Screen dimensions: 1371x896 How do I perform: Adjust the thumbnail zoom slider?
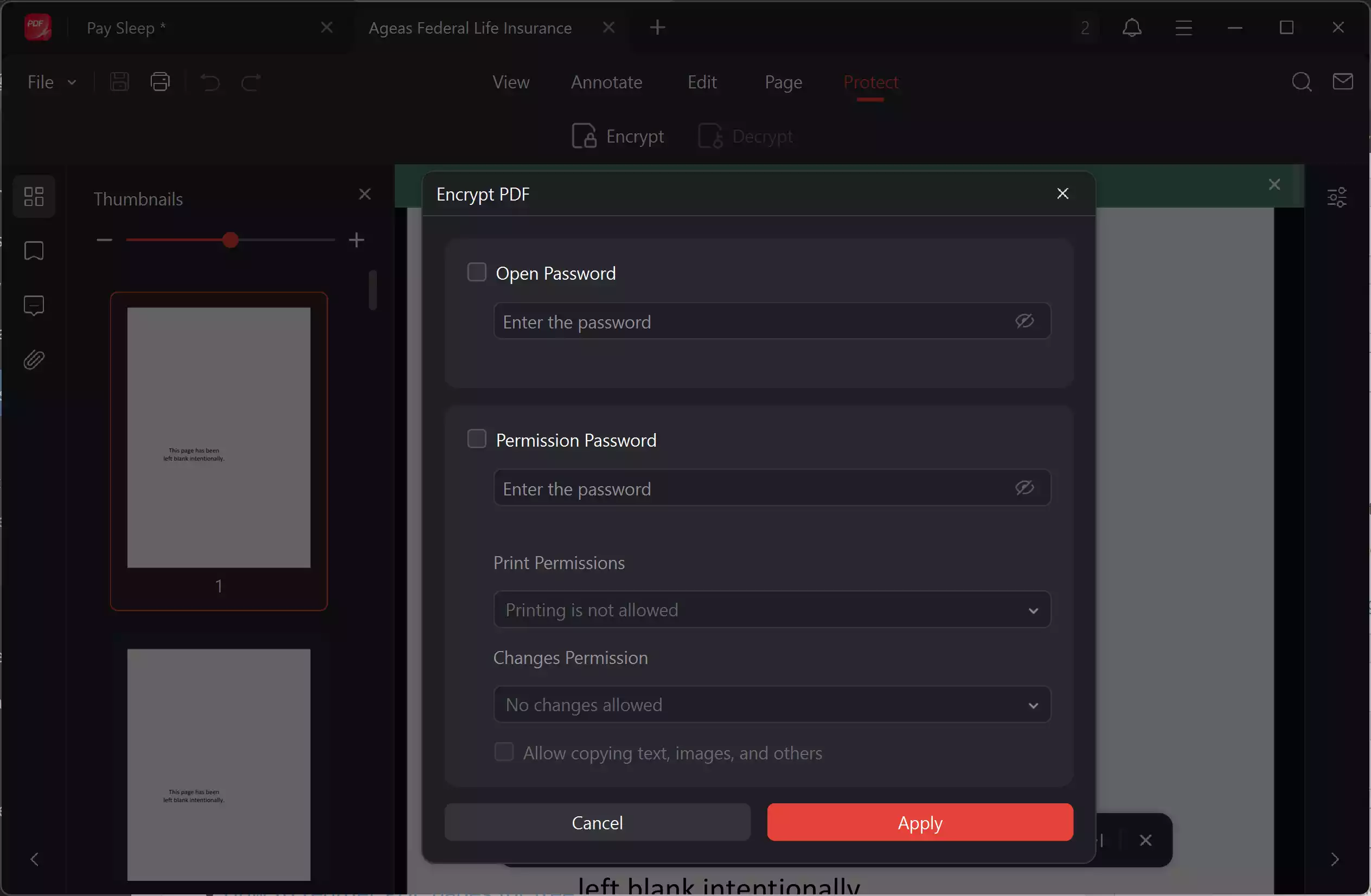tap(230, 240)
